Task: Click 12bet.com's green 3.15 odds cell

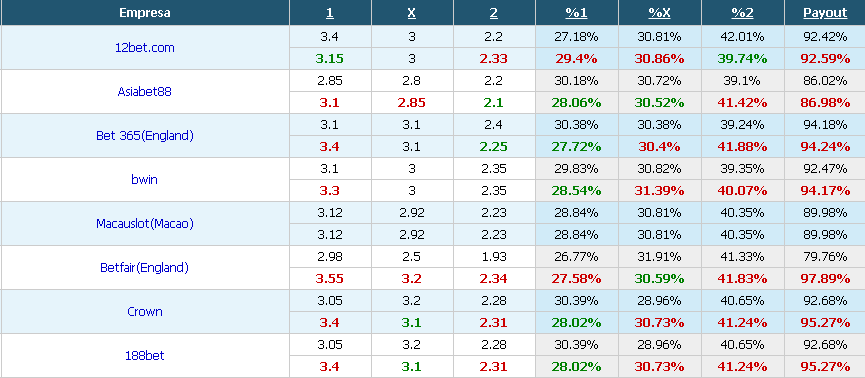Action: tap(330, 58)
